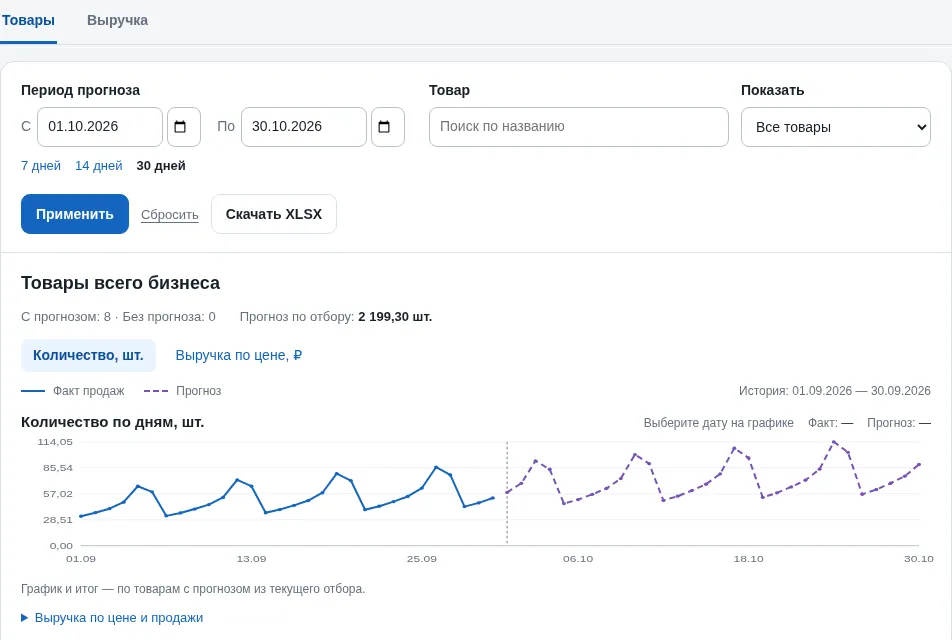Click the Товары всего бизнеса heading
This screenshot has height=640, width=952.
120,283
